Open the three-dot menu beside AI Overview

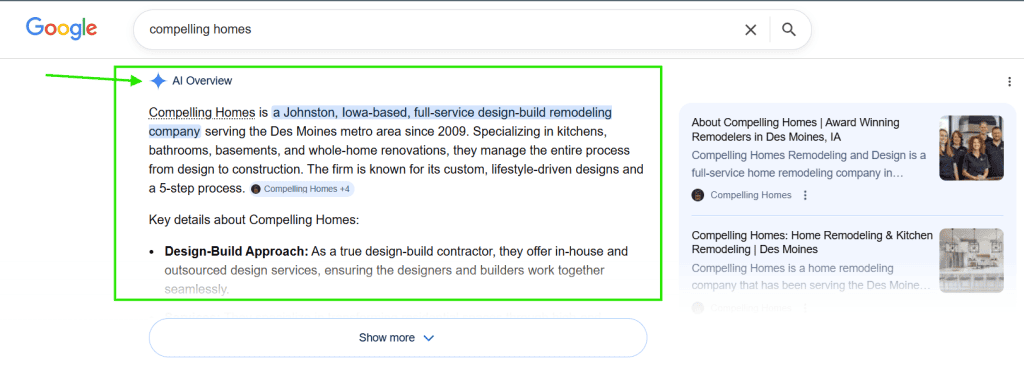click(1010, 82)
